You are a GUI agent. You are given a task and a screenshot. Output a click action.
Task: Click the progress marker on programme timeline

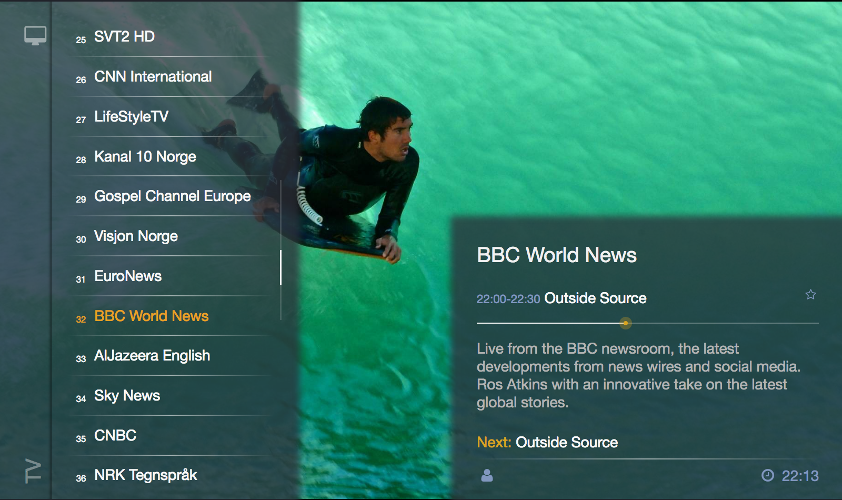pos(626,323)
